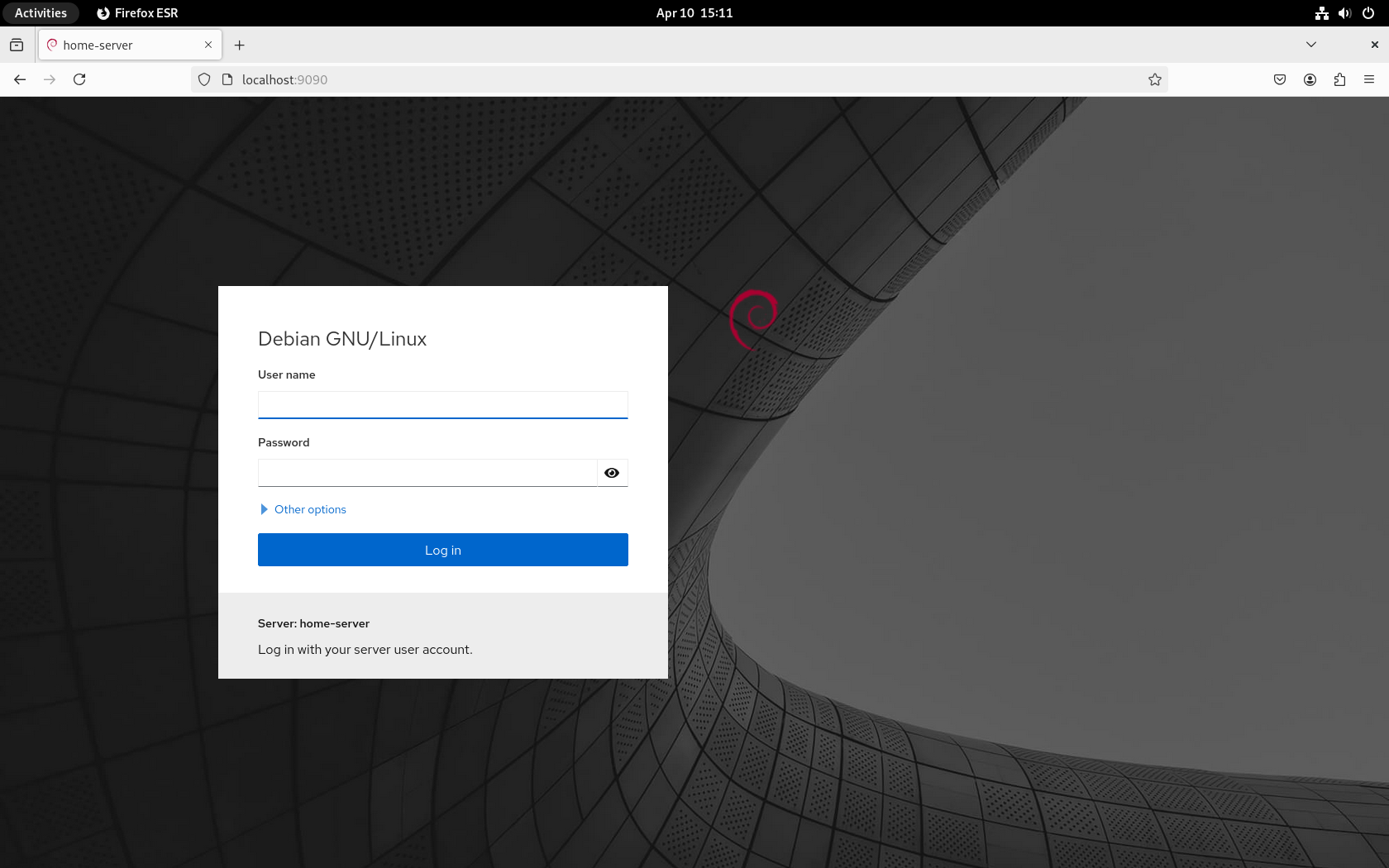Screen dimensions: 1389x868
Task: Focus the User name input field
Action: pyautogui.click(x=443, y=405)
